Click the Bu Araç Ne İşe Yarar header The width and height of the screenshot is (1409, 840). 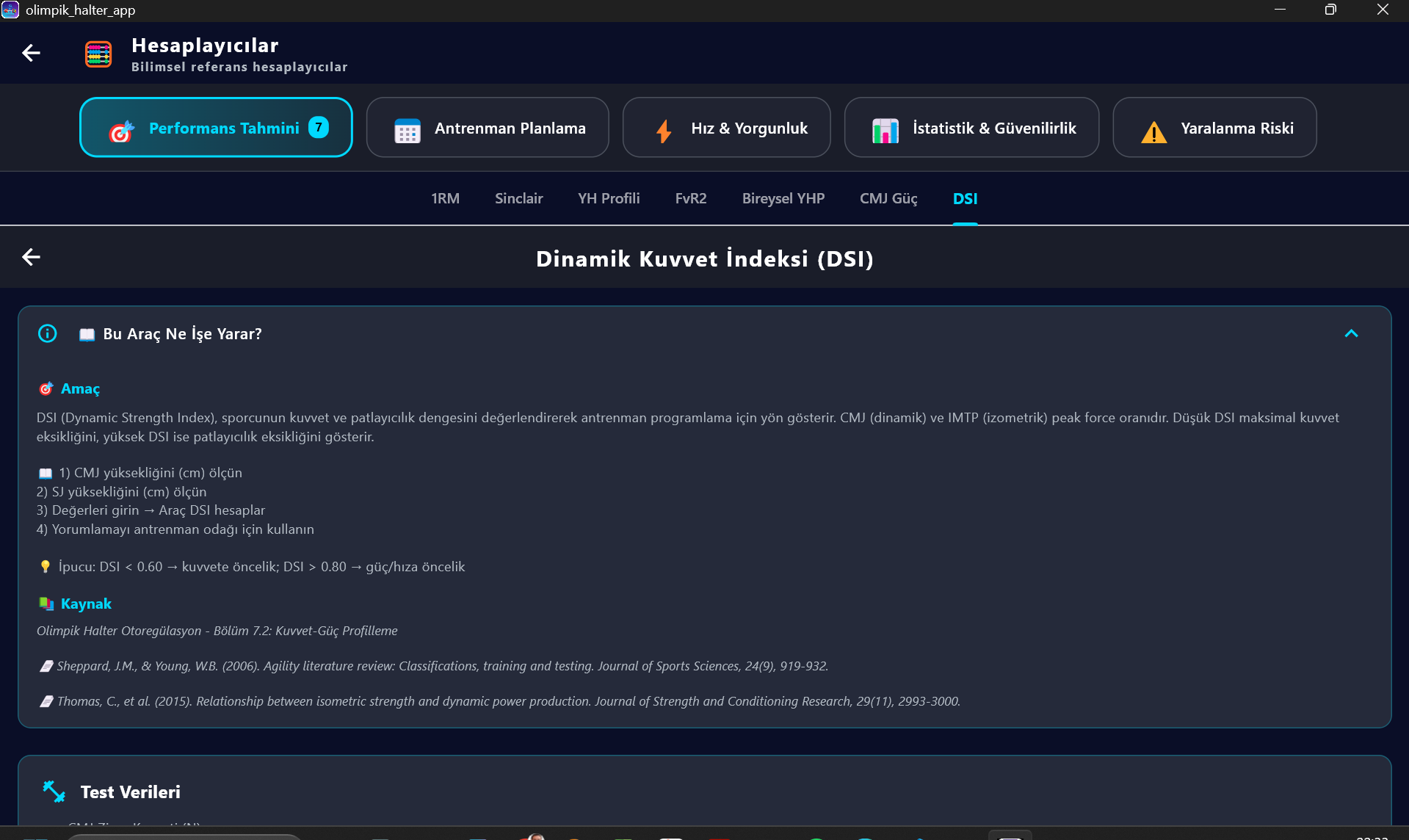182,333
